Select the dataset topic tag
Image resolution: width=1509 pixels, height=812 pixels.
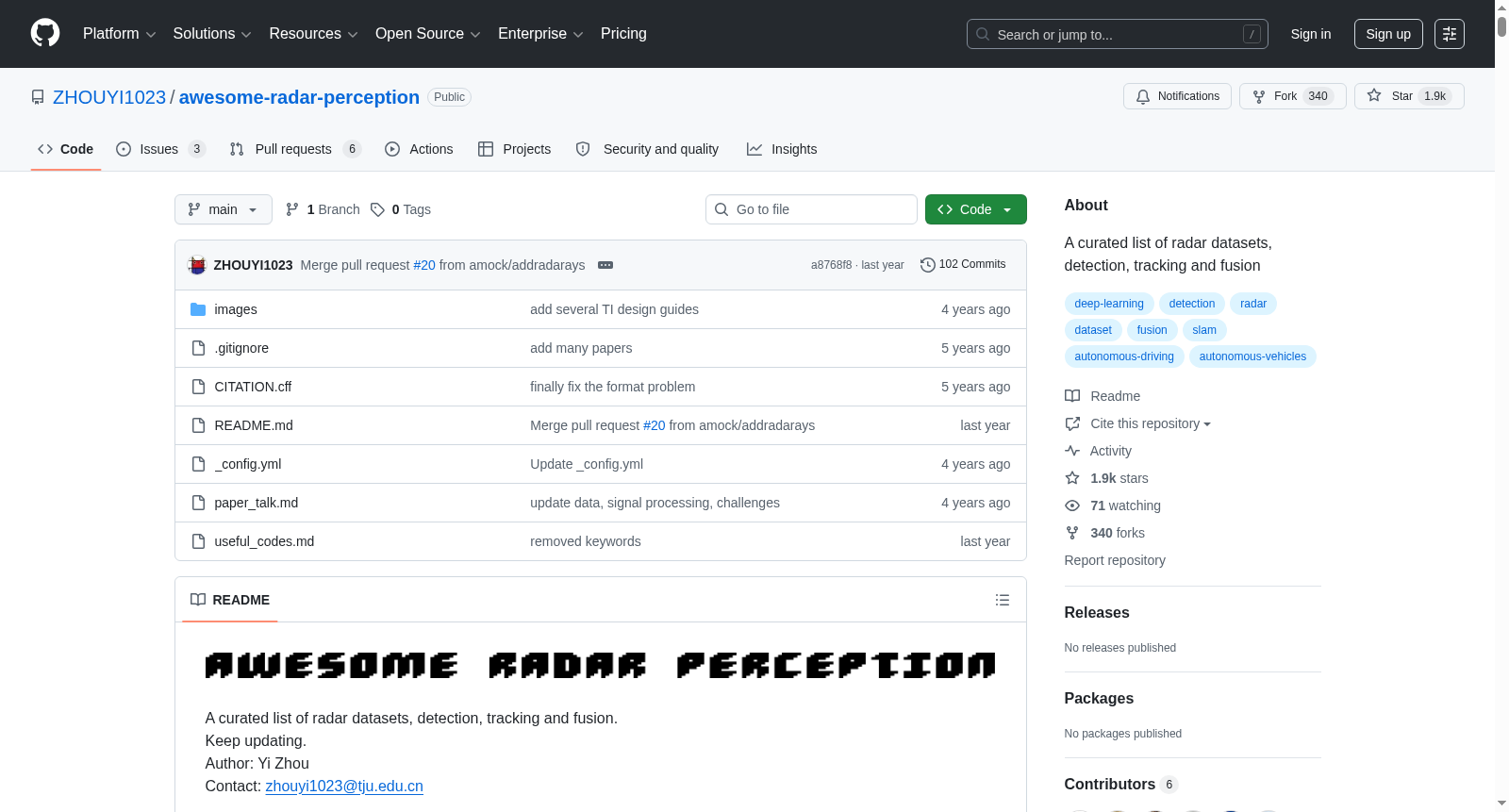coord(1093,330)
